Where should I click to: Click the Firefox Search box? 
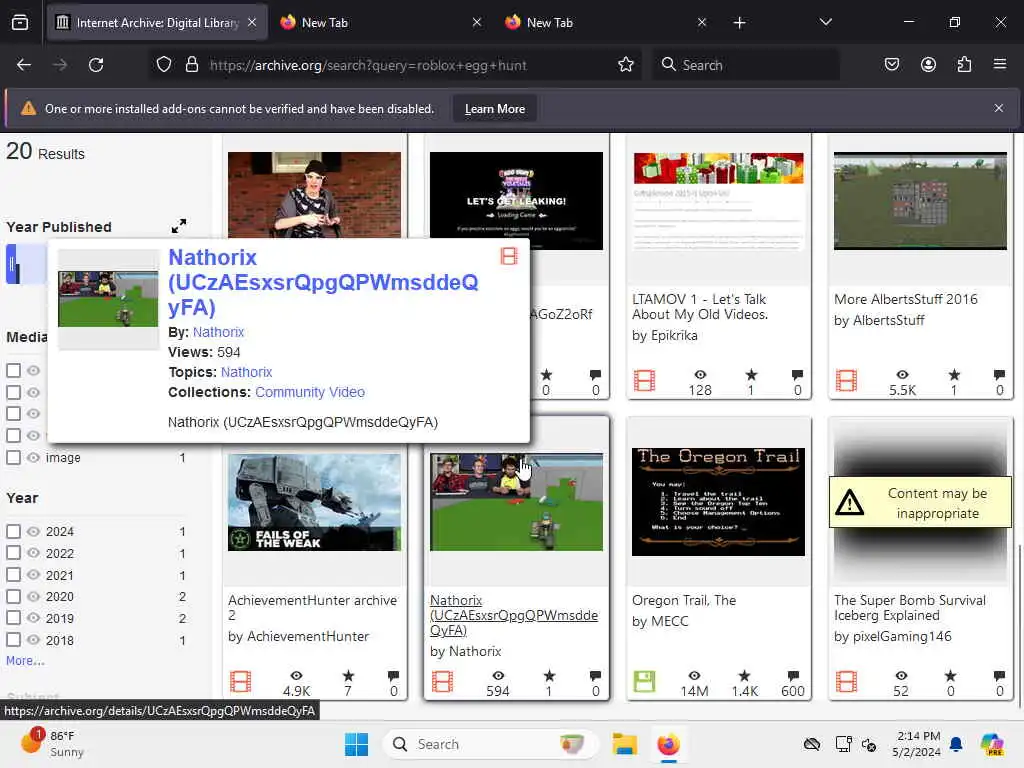pyautogui.click(x=746, y=65)
